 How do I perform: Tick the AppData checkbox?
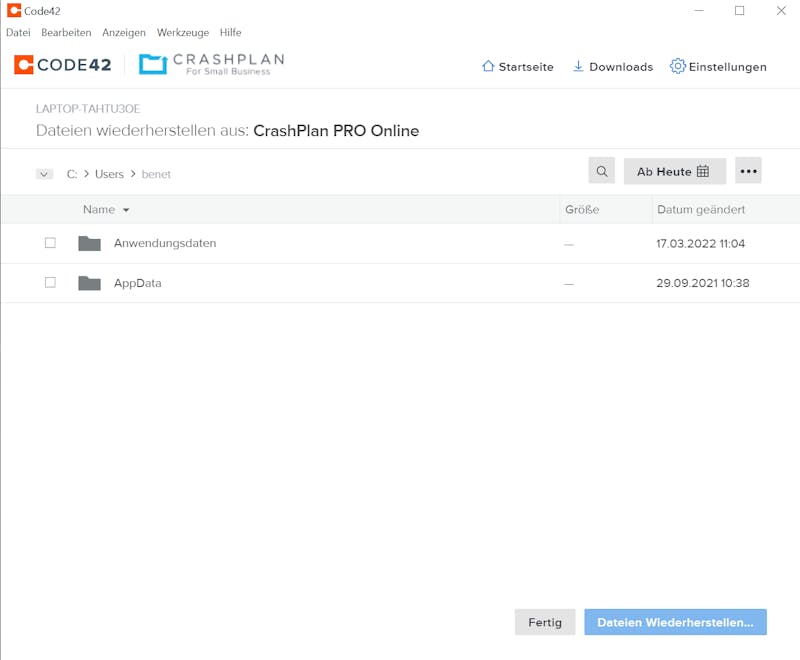(50, 283)
